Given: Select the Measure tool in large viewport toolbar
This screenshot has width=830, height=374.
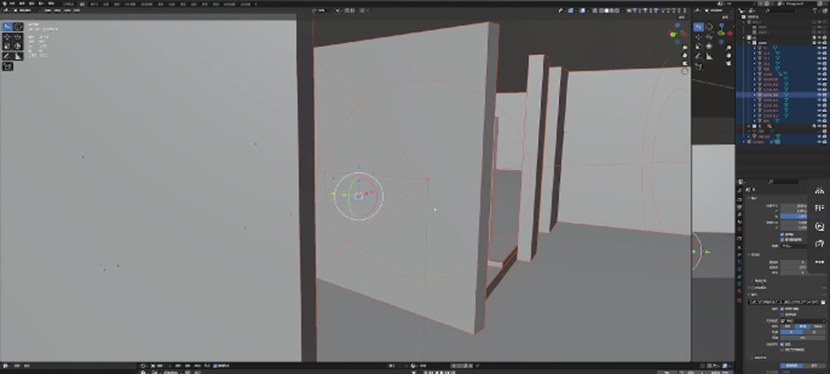Looking at the screenshot, I should [18, 56].
